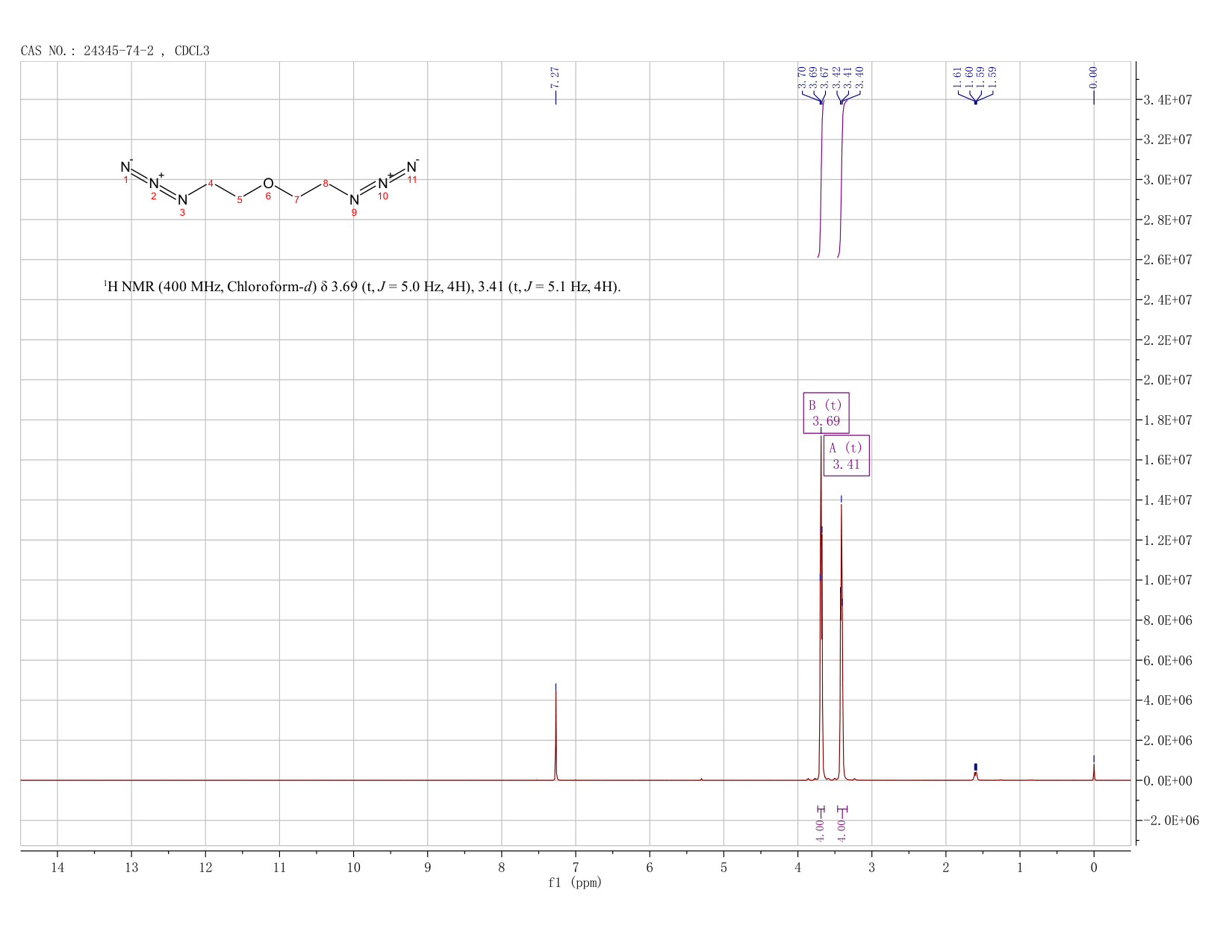
Task: Select the oxygen atom O labeled 6
Action: click(268, 184)
